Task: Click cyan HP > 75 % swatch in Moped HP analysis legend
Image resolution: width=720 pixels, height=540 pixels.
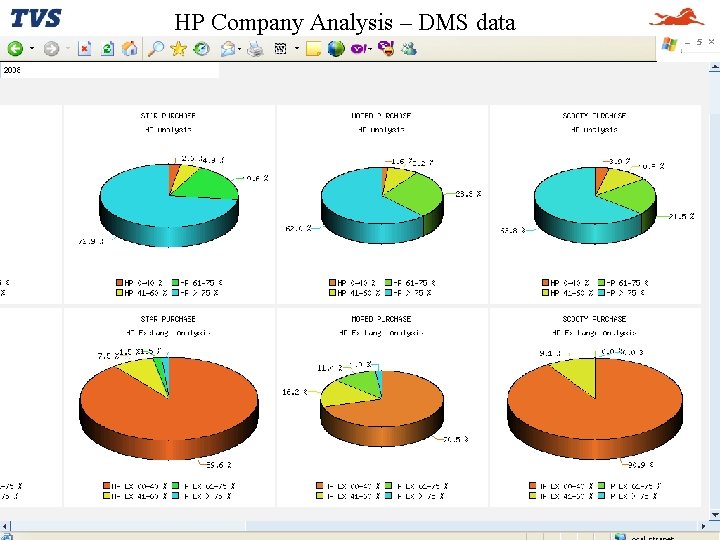Action: tap(388, 292)
